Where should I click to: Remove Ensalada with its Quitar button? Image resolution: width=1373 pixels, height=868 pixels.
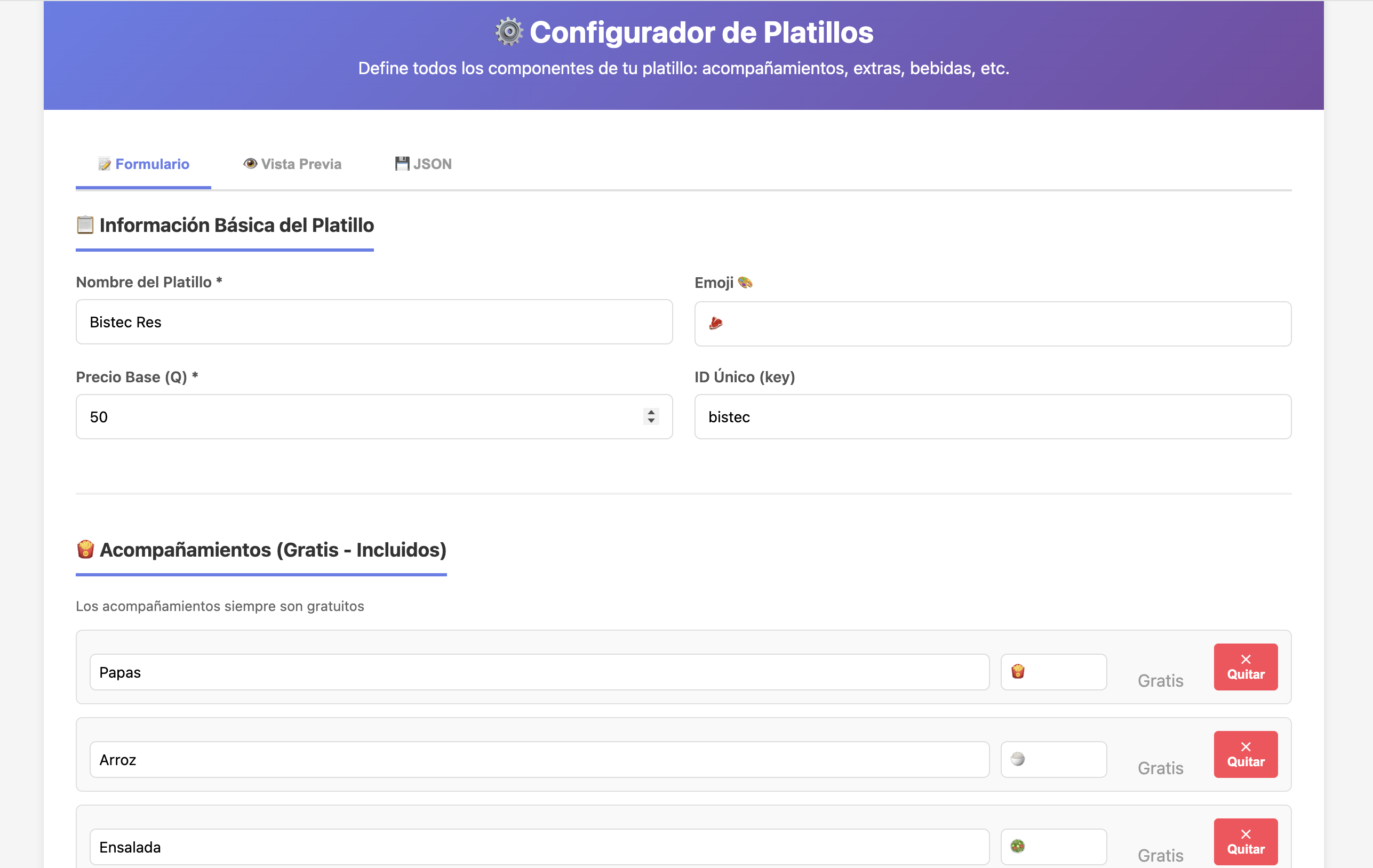pos(1246,841)
